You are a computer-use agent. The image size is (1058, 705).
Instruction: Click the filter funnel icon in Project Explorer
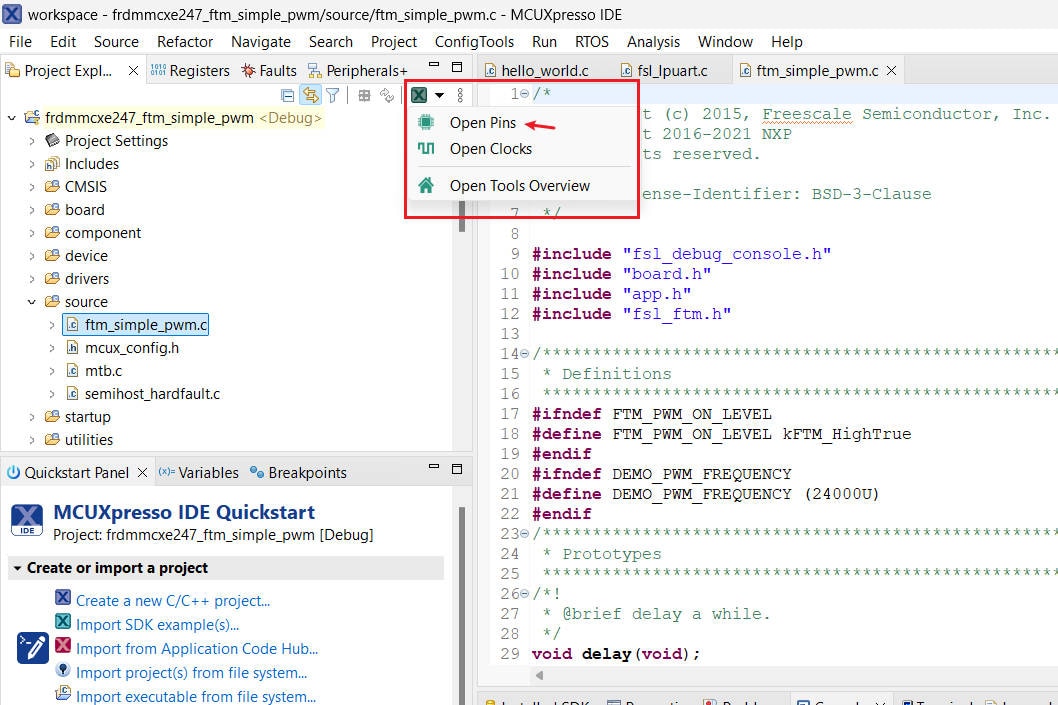[333, 95]
